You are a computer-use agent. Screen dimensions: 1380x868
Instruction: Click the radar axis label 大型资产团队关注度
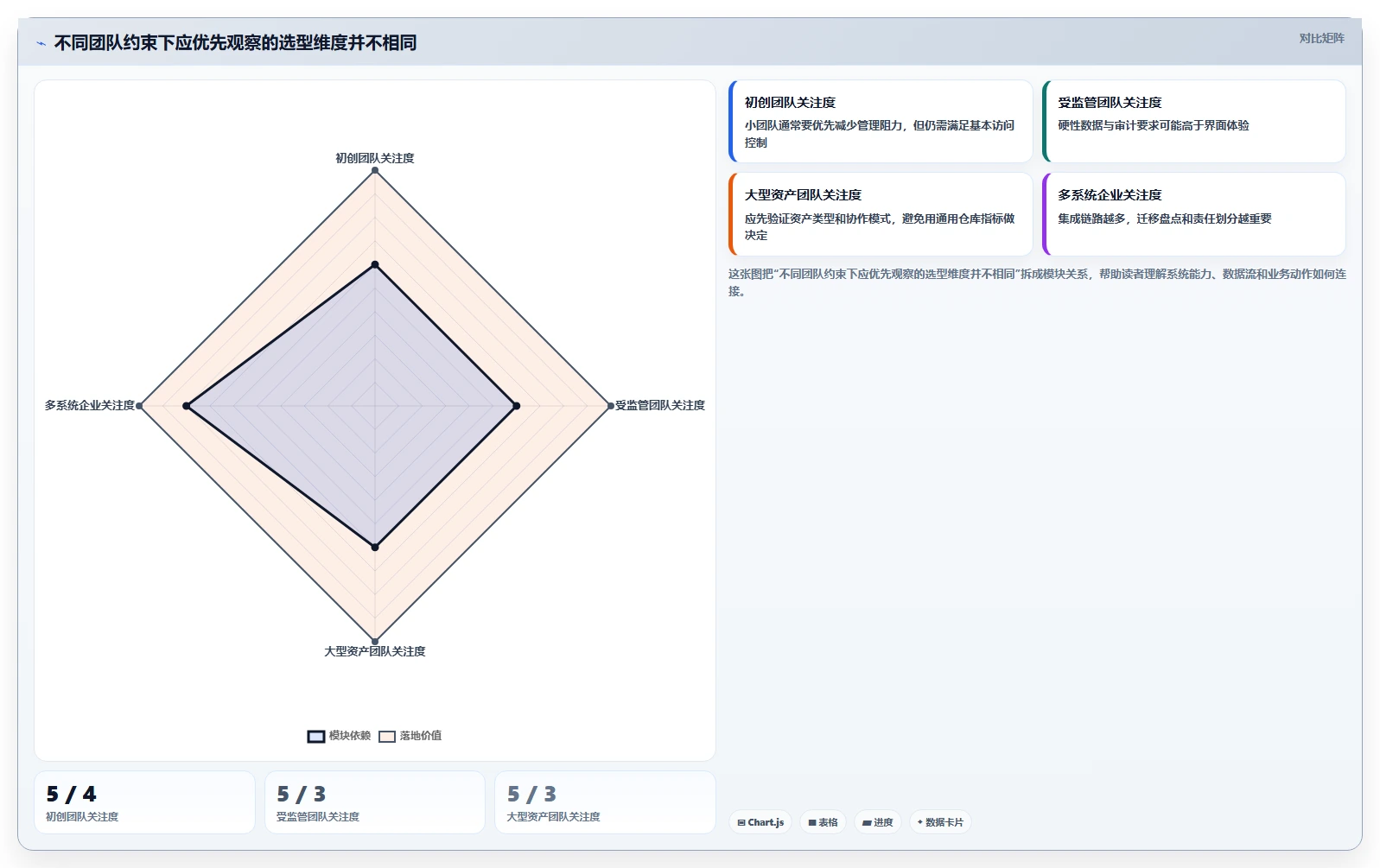tap(375, 651)
